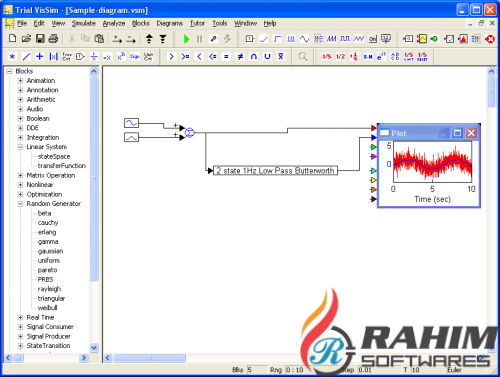Insert a ramp block from toolbar
Viewport: 500px width, 377px height.
tap(264, 39)
